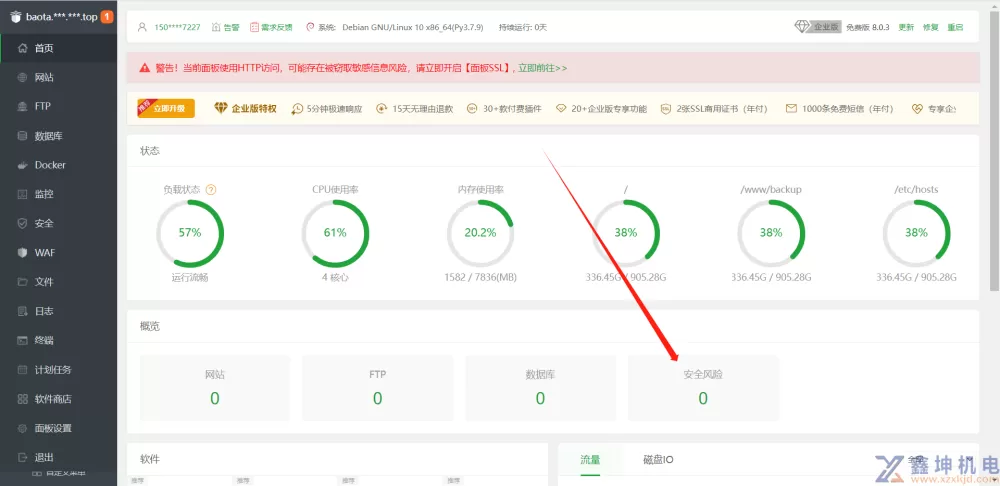The width and height of the screenshot is (1000, 486).
Task: Open the 网站 menu item
Action: tap(59, 77)
